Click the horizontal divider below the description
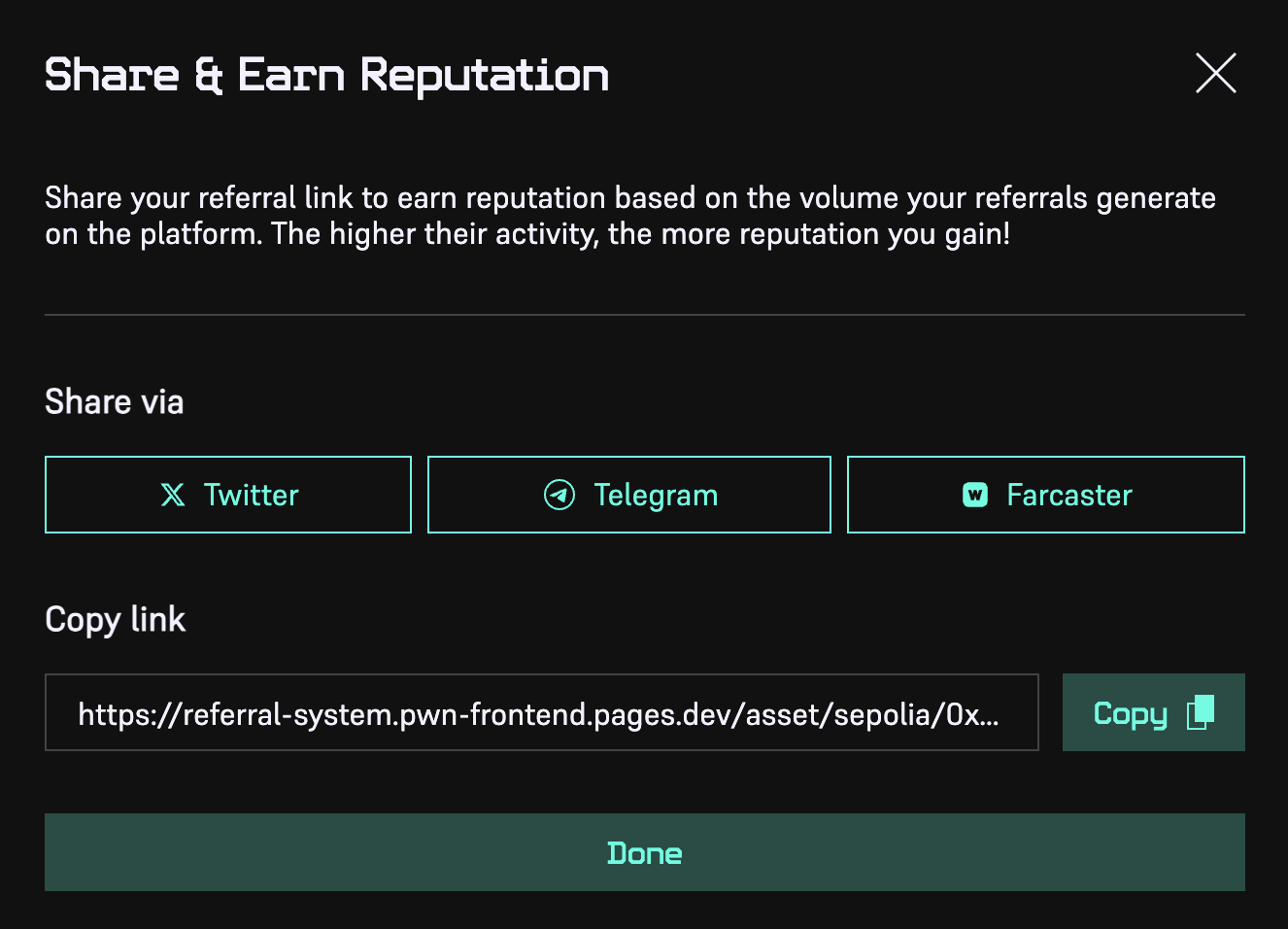This screenshot has width=1288, height=929. (644, 315)
